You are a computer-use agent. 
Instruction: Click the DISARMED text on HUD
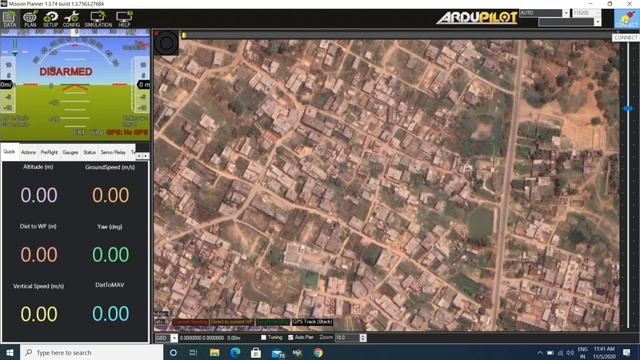(66, 72)
